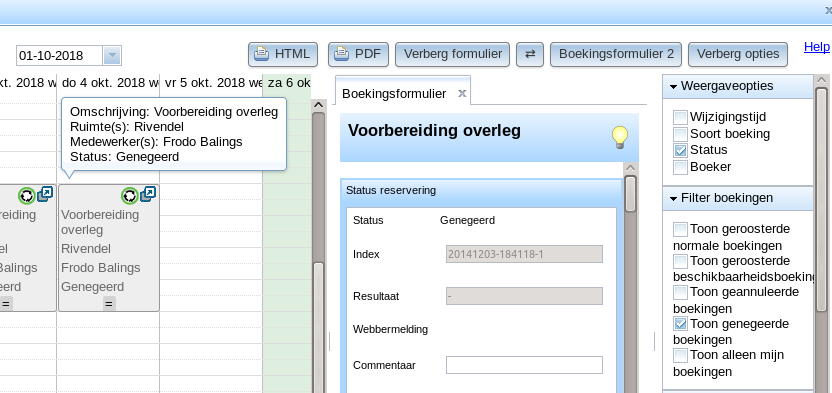
Task: Click green recurrence icon on Wednesday booking
Action: click(27, 196)
